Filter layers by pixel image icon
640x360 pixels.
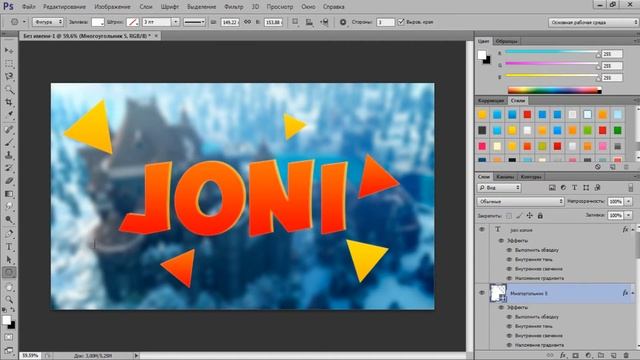(552, 188)
